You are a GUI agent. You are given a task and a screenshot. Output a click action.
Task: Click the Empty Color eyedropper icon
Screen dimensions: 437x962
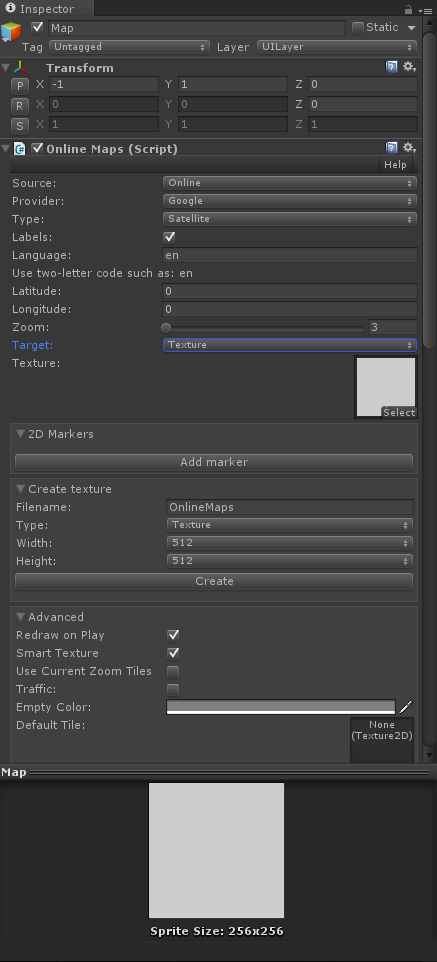coord(406,707)
